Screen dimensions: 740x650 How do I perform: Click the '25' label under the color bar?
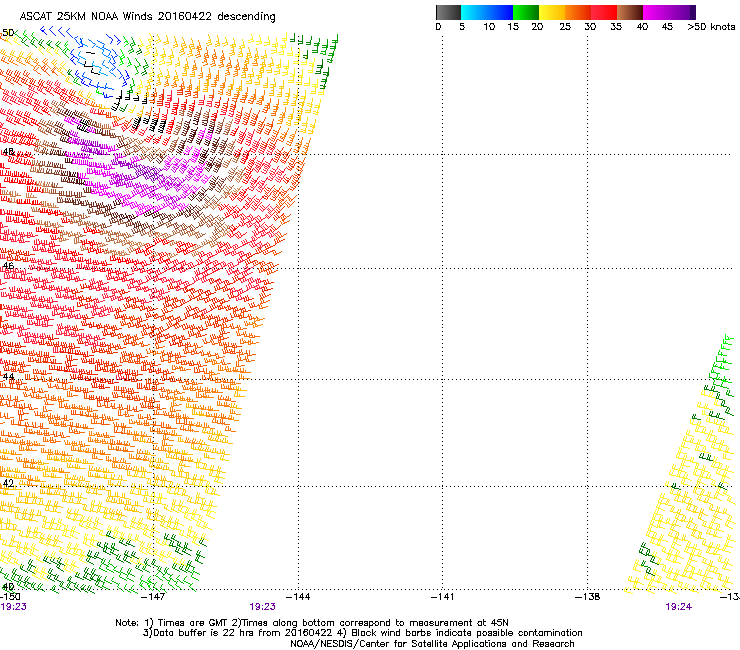click(565, 26)
